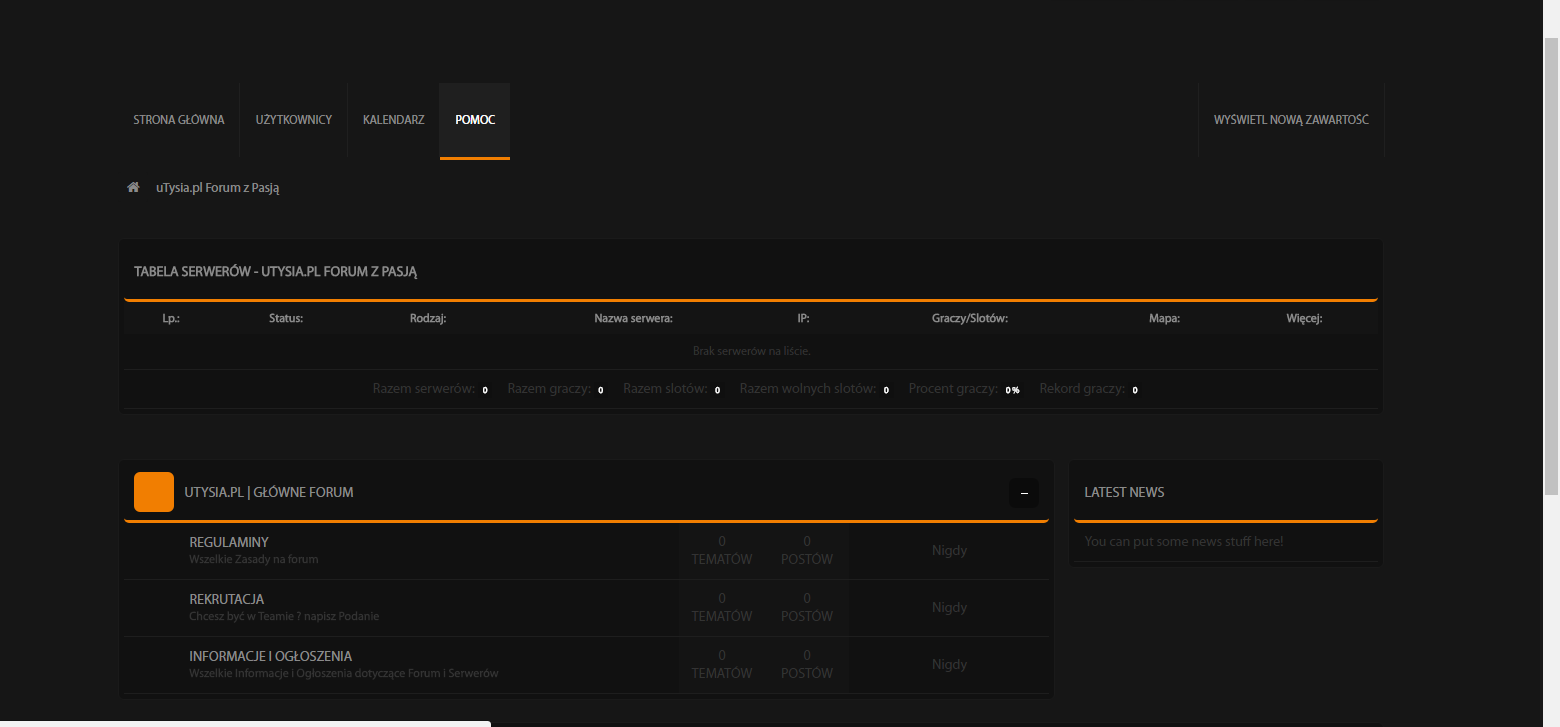
Task: Click the Mapa column header
Action: pos(1164,318)
